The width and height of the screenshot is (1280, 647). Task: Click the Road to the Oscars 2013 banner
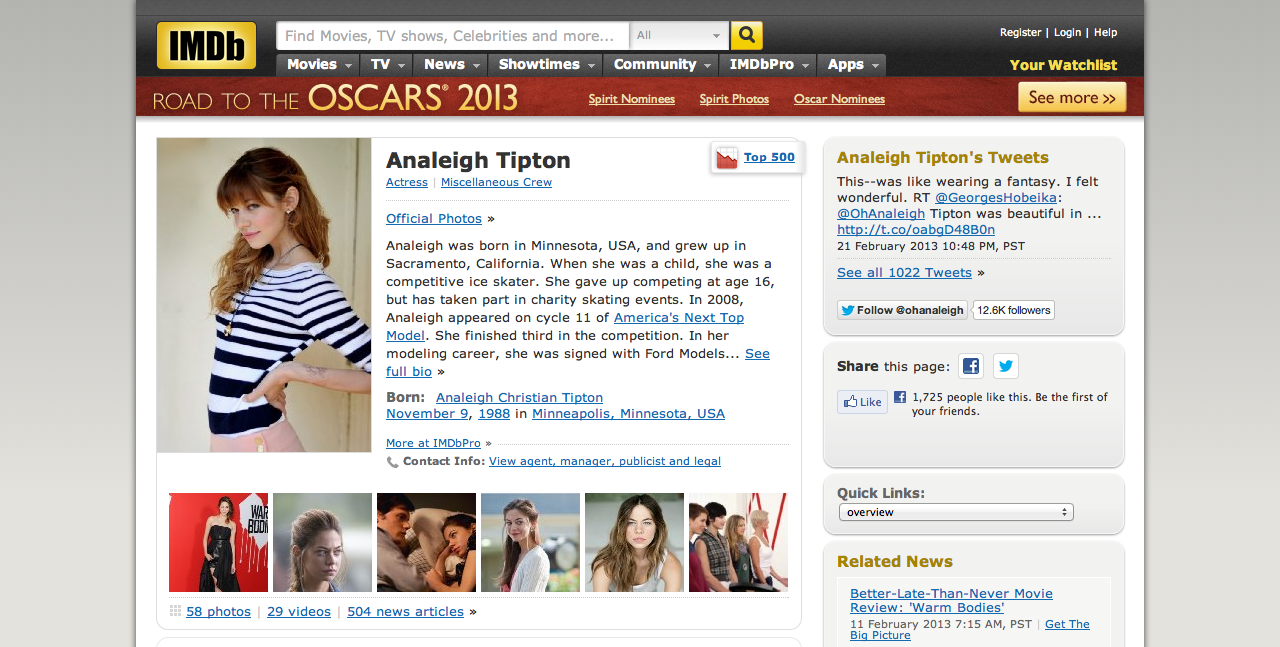point(335,98)
